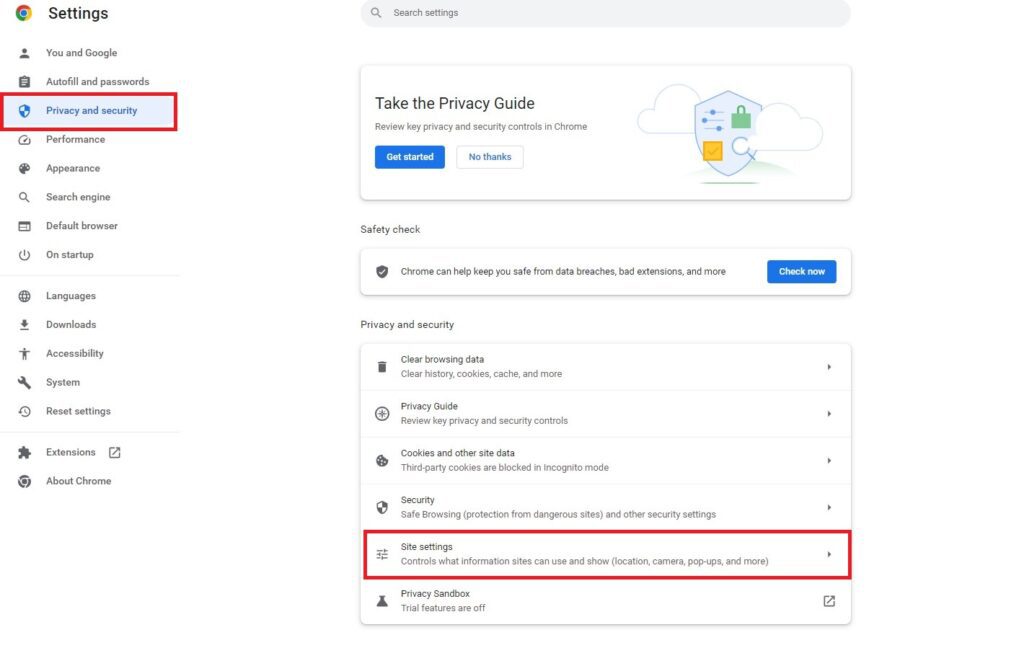1024x648 pixels.
Task: Click the download arrow icon for Downloads
Action: tap(24, 325)
